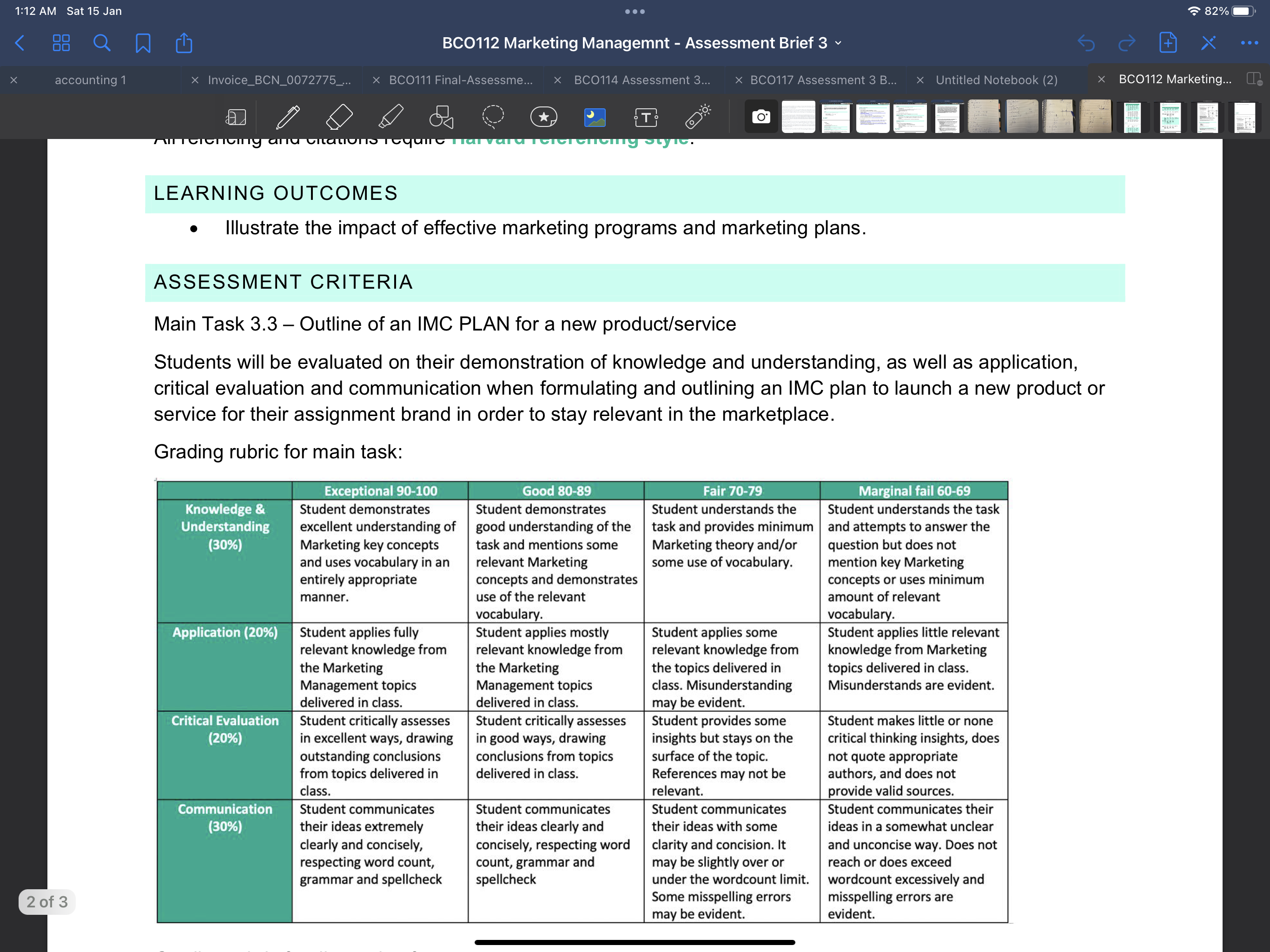
Task: Insert the last recent photo thumbnail
Action: tap(1245, 117)
